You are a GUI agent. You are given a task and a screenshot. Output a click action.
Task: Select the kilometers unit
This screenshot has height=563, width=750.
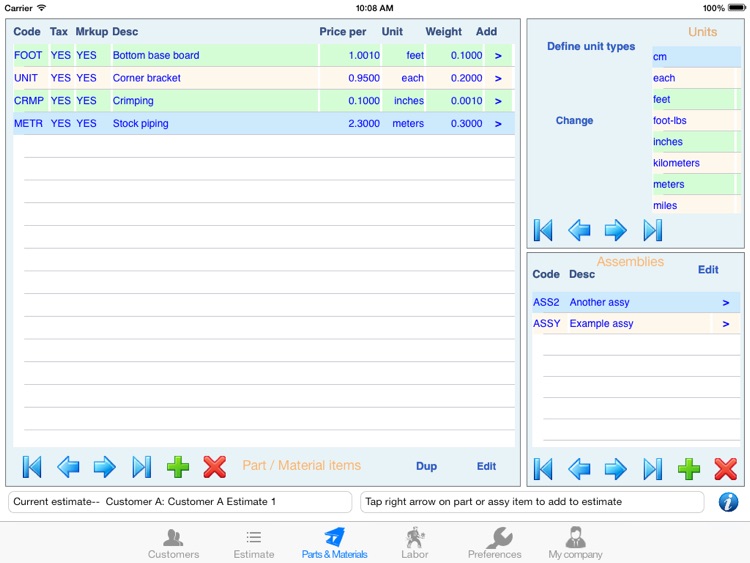pos(696,163)
